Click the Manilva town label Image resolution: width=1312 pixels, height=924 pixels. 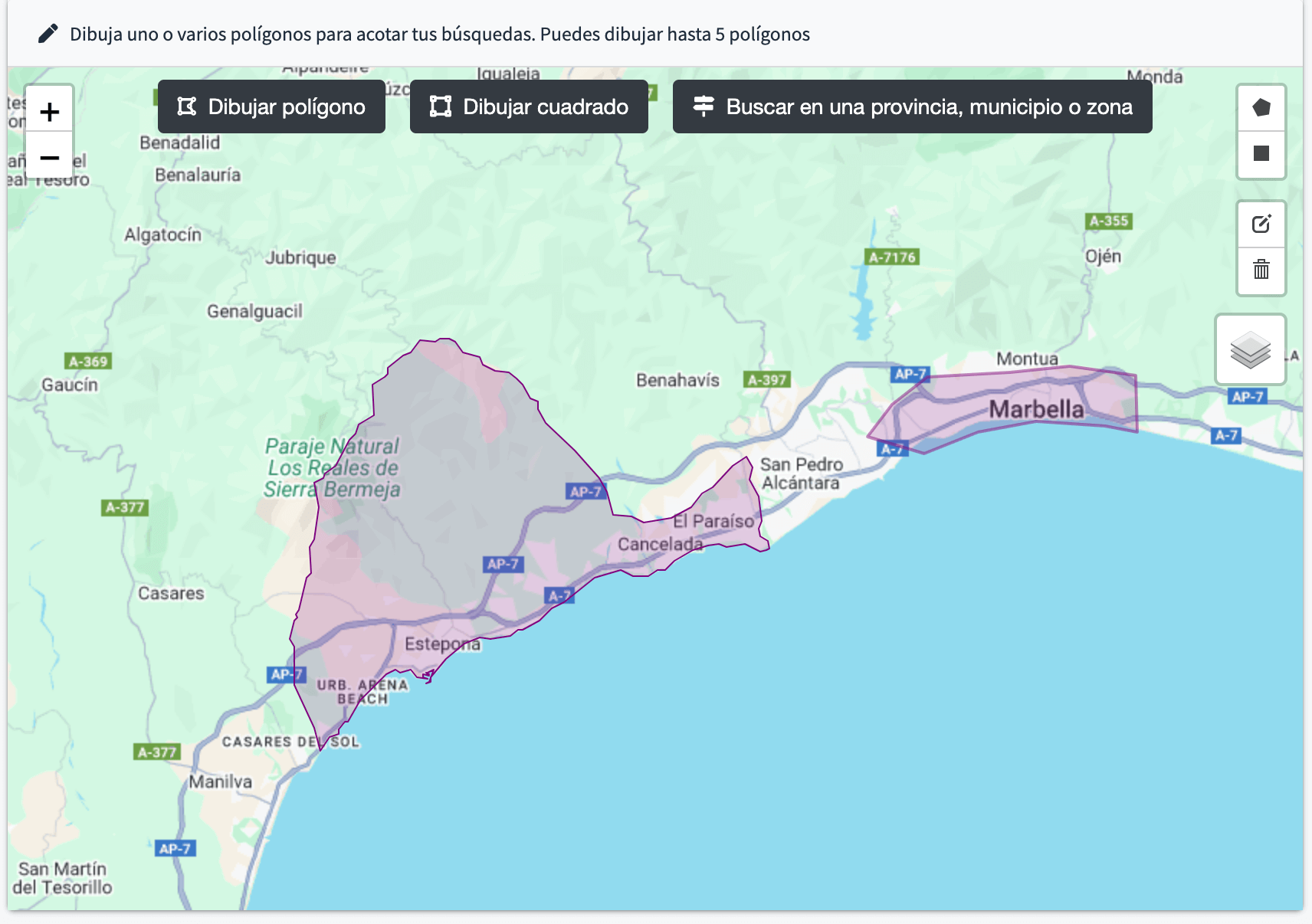point(220,782)
